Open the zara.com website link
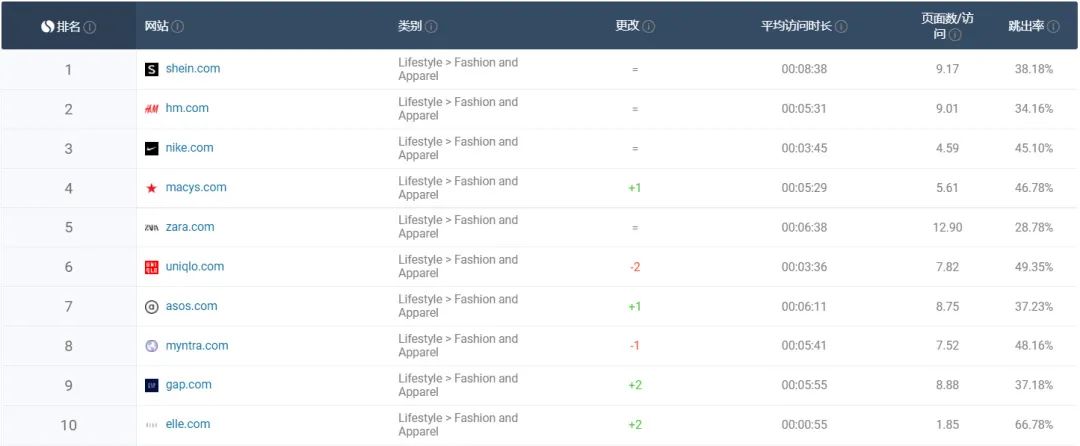This screenshot has height=446, width=1080. click(x=190, y=227)
